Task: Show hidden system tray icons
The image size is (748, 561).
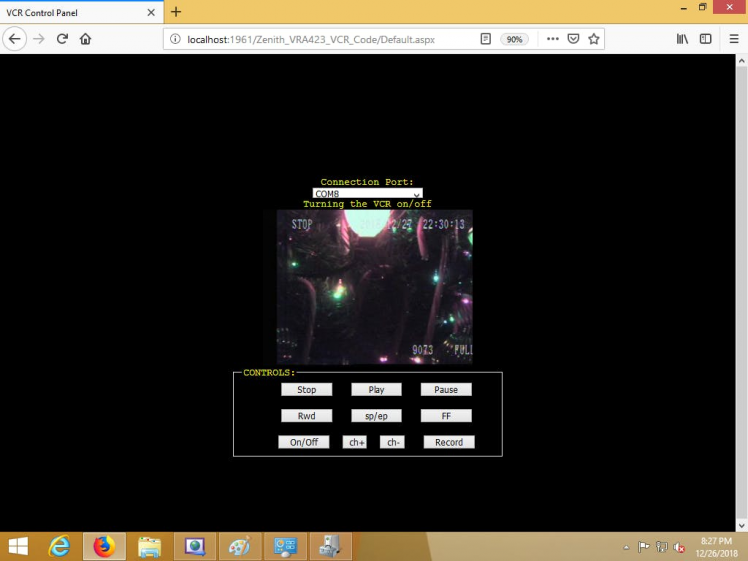Action: pos(626,547)
